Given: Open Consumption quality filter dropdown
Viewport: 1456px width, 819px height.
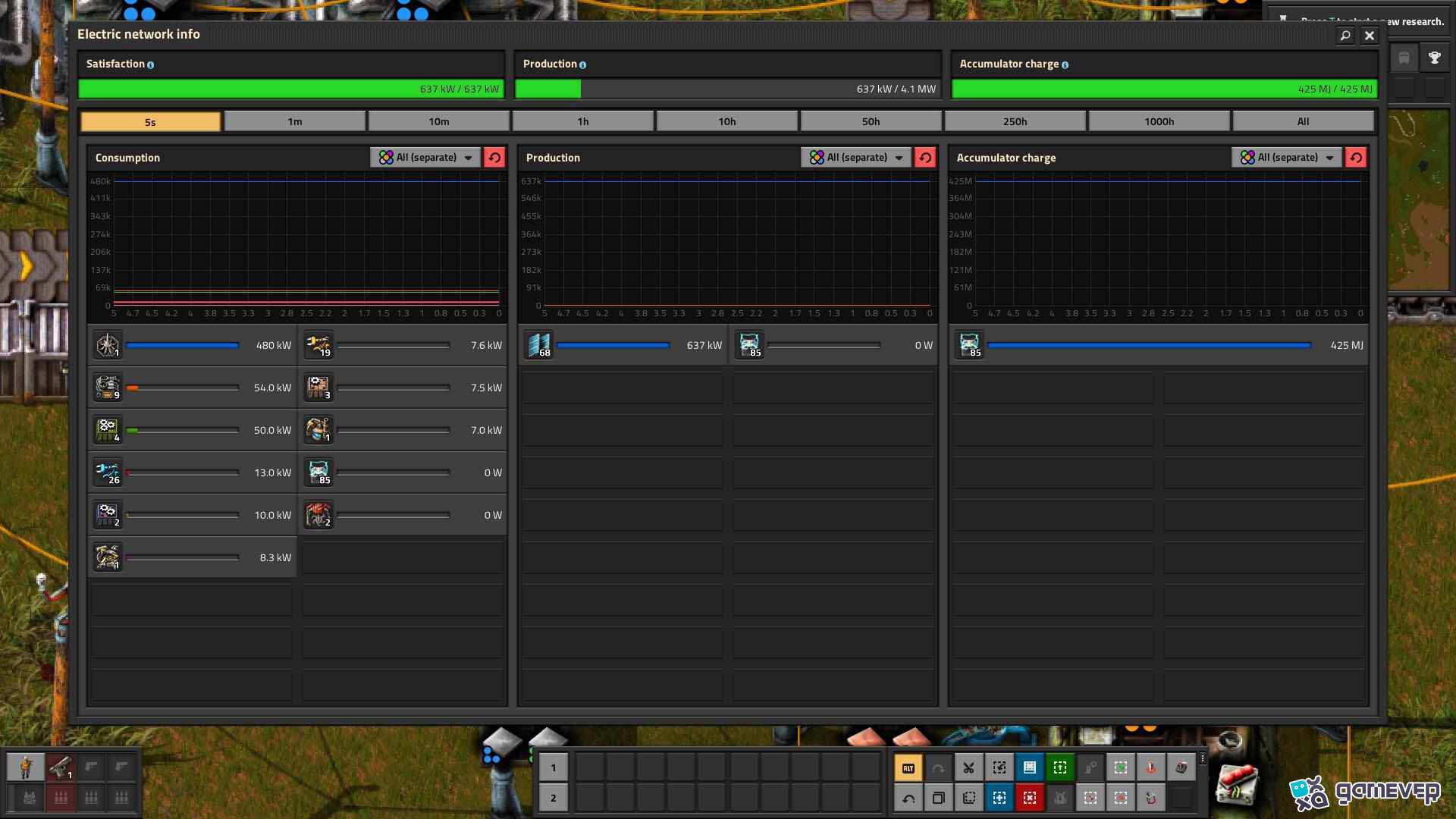Looking at the screenshot, I should (x=425, y=157).
